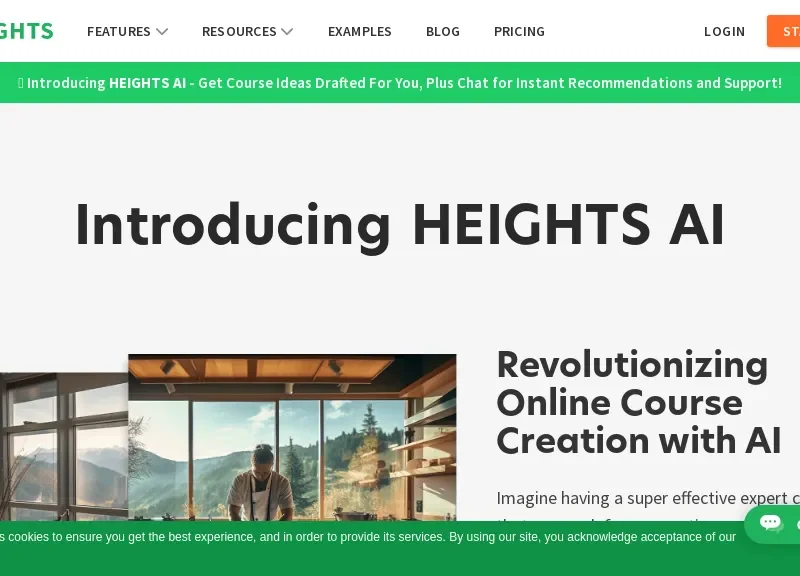
Task: Click the 'Introducing HEIGHTS AI' heading
Action: click(400, 226)
